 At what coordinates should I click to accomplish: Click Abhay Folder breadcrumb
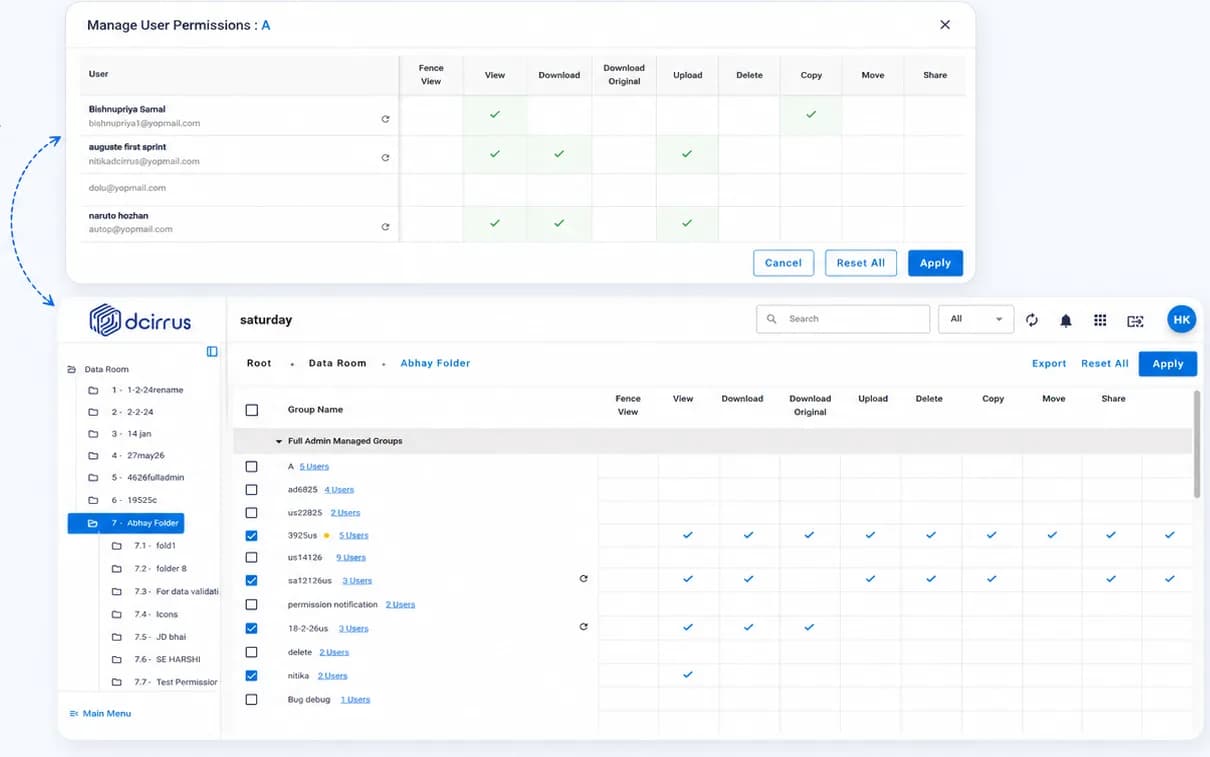point(435,363)
